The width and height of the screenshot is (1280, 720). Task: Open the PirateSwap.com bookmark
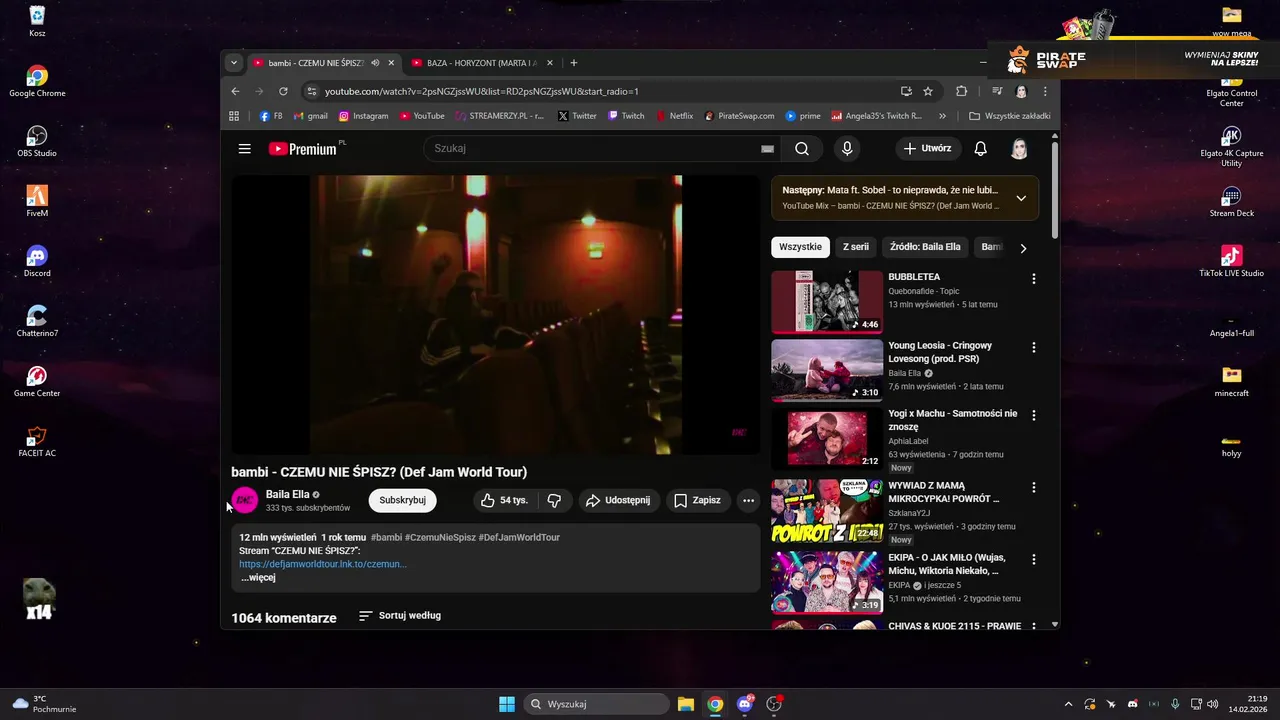739,116
